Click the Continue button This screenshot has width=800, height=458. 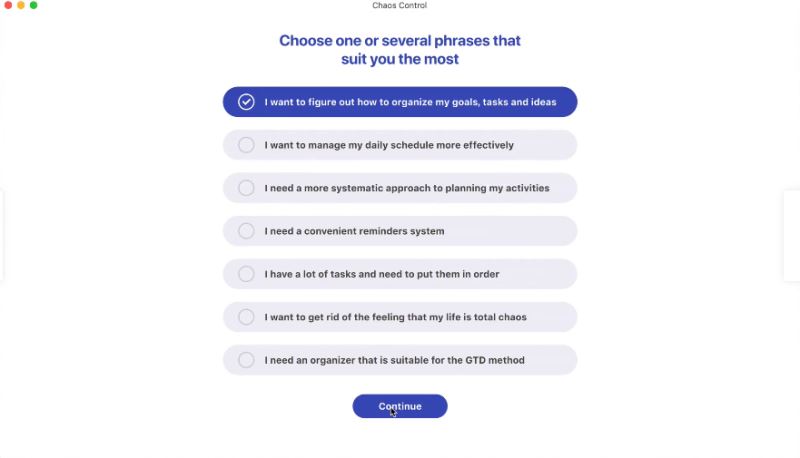point(400,406)
